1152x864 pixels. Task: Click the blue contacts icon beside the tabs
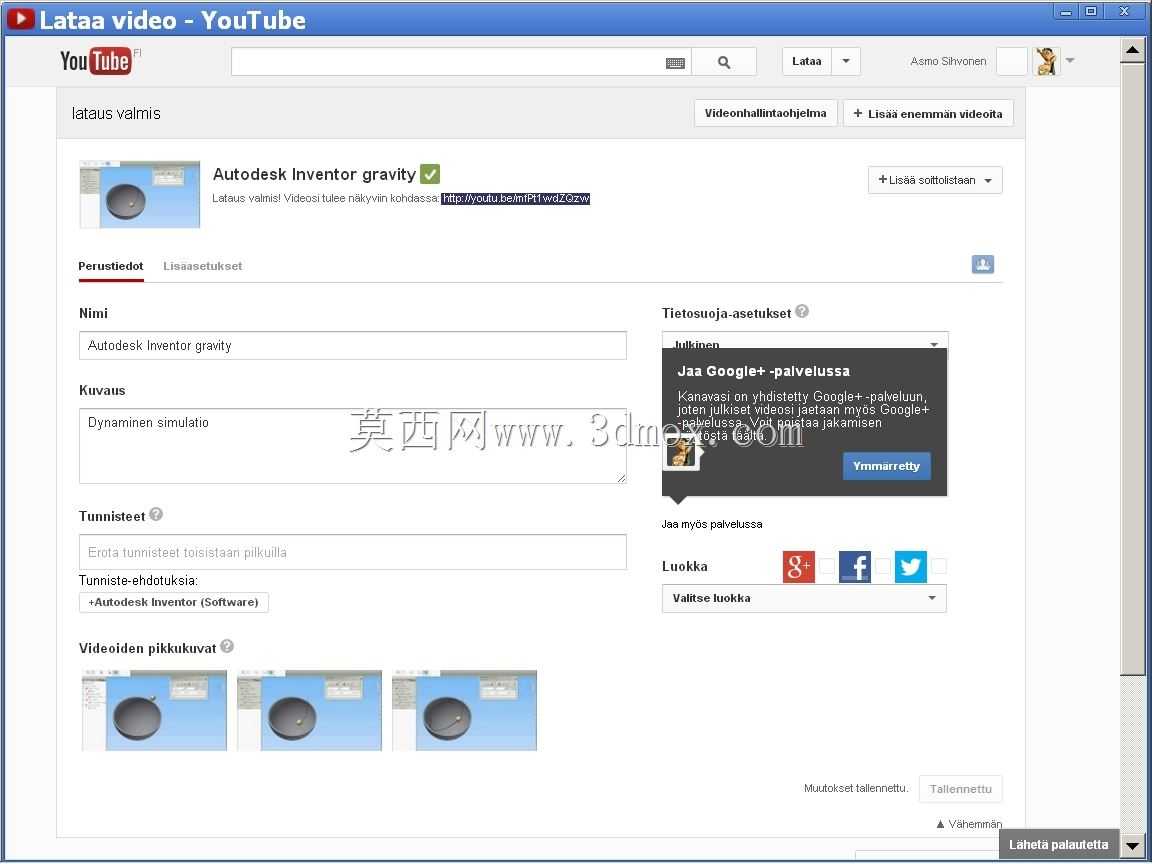coord(982,264)
